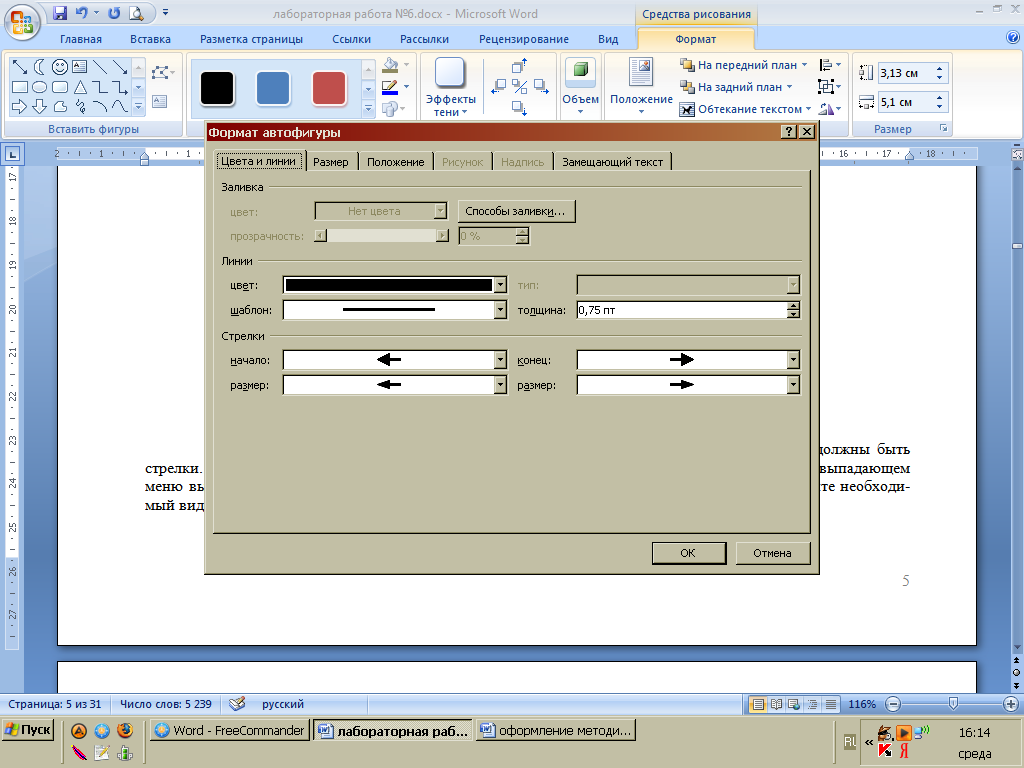Open the Главная ribbon tab
1024x768 pixels.
[x=81, y=39]
